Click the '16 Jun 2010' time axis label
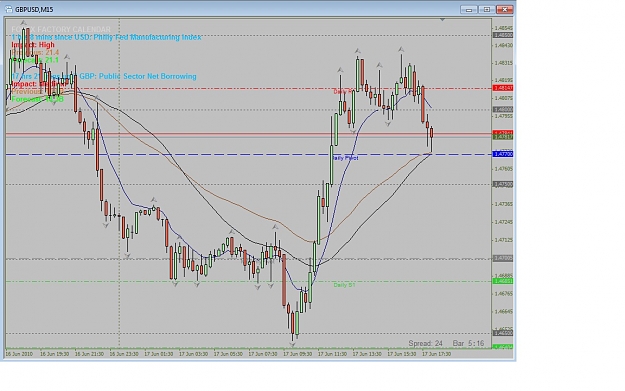This screenshot has height=391, width=625. 19,354
